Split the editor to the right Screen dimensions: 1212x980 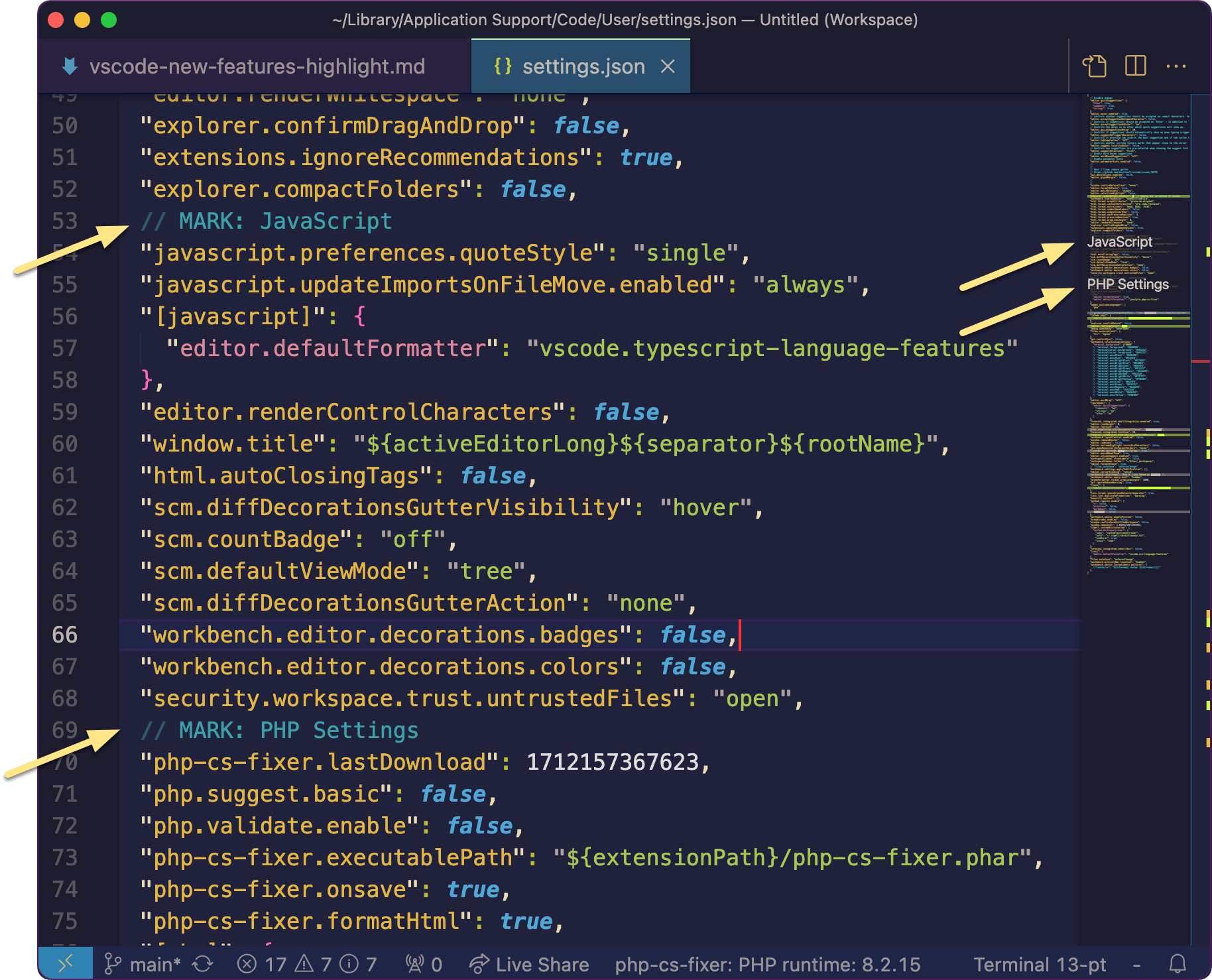pyautogui.click(x=1136, y=66)
